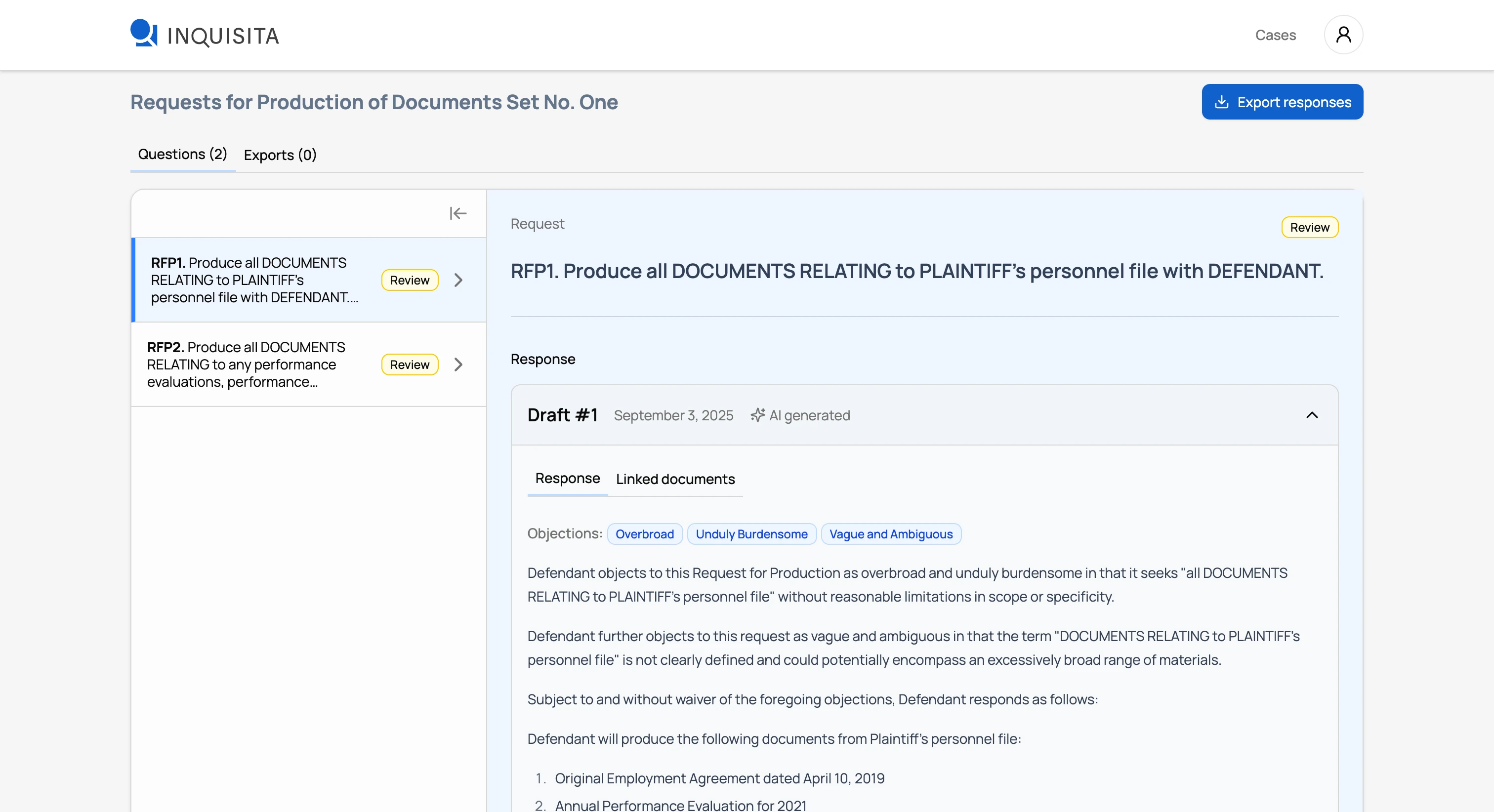Click the Review badge in request header
1494x812 pixels.
click(1309, 227)
